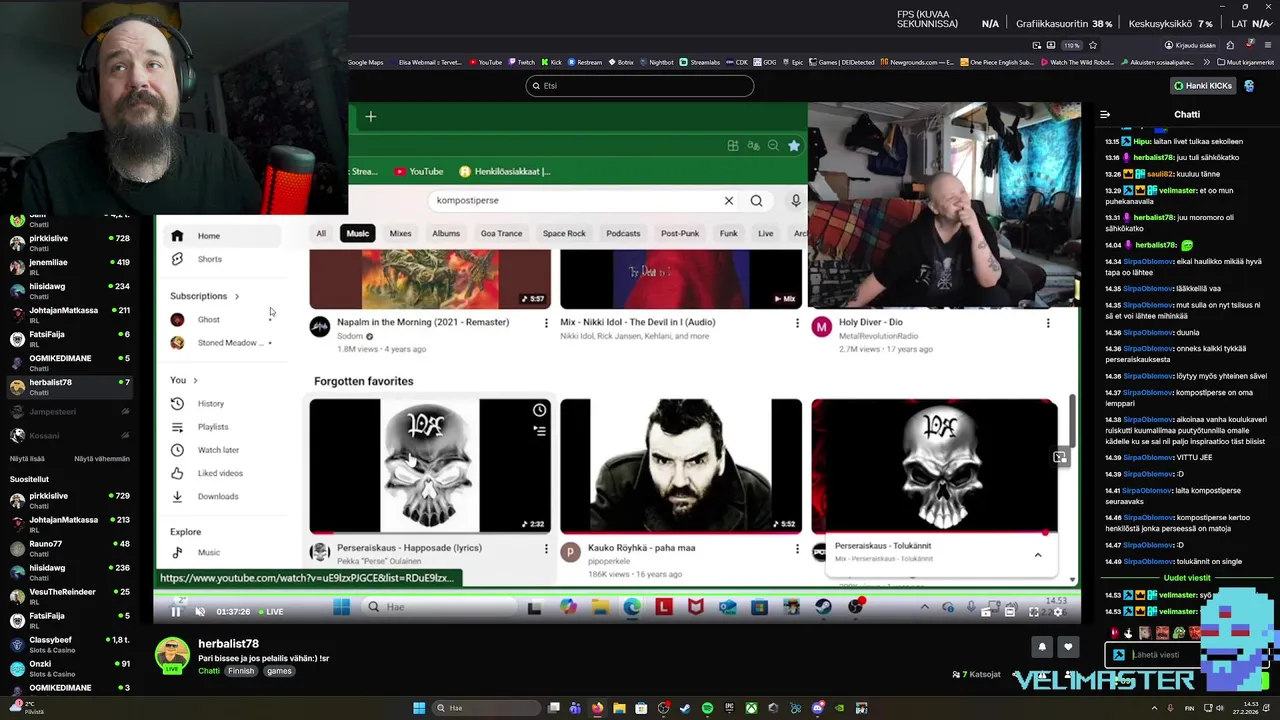Jump to Uudet viestit in chat
This screenshot has width=1280, height=720.
tap(1187, 578)
